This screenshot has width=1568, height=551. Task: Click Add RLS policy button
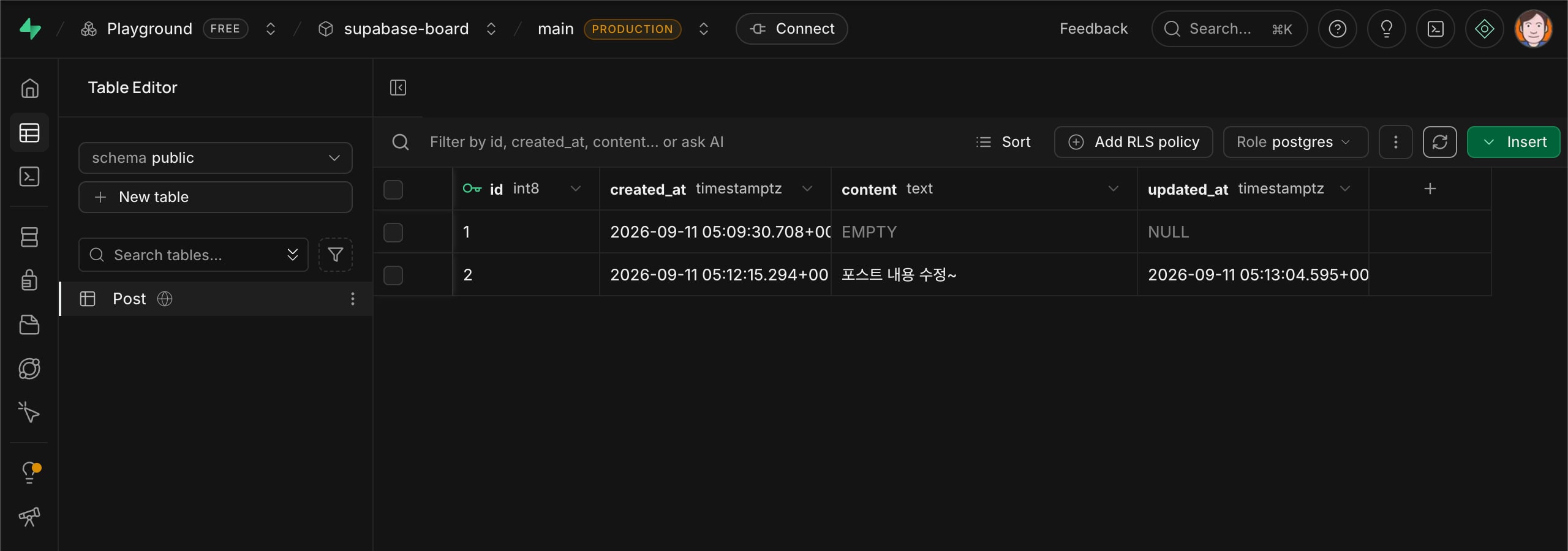1133,142
